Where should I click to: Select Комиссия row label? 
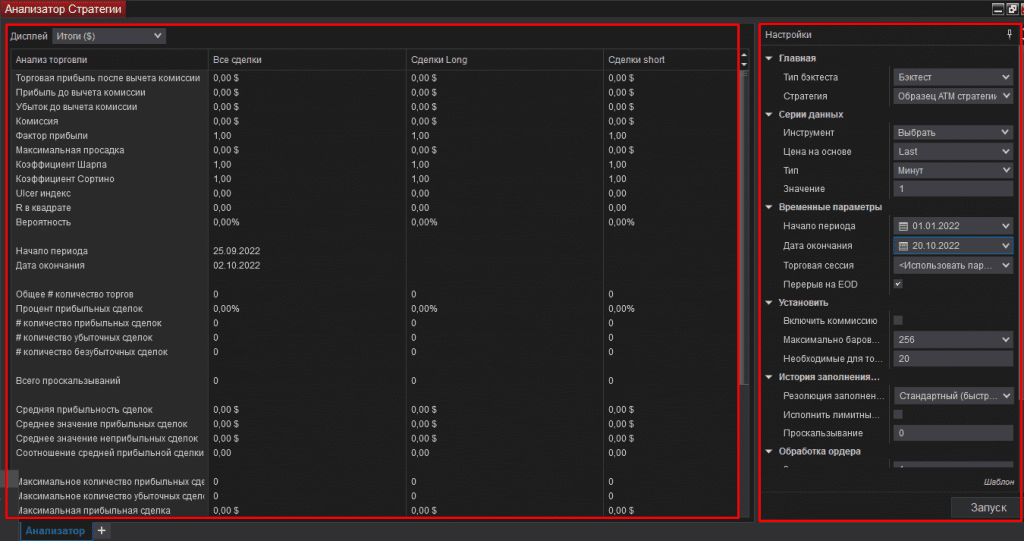[x=37, y=122]
